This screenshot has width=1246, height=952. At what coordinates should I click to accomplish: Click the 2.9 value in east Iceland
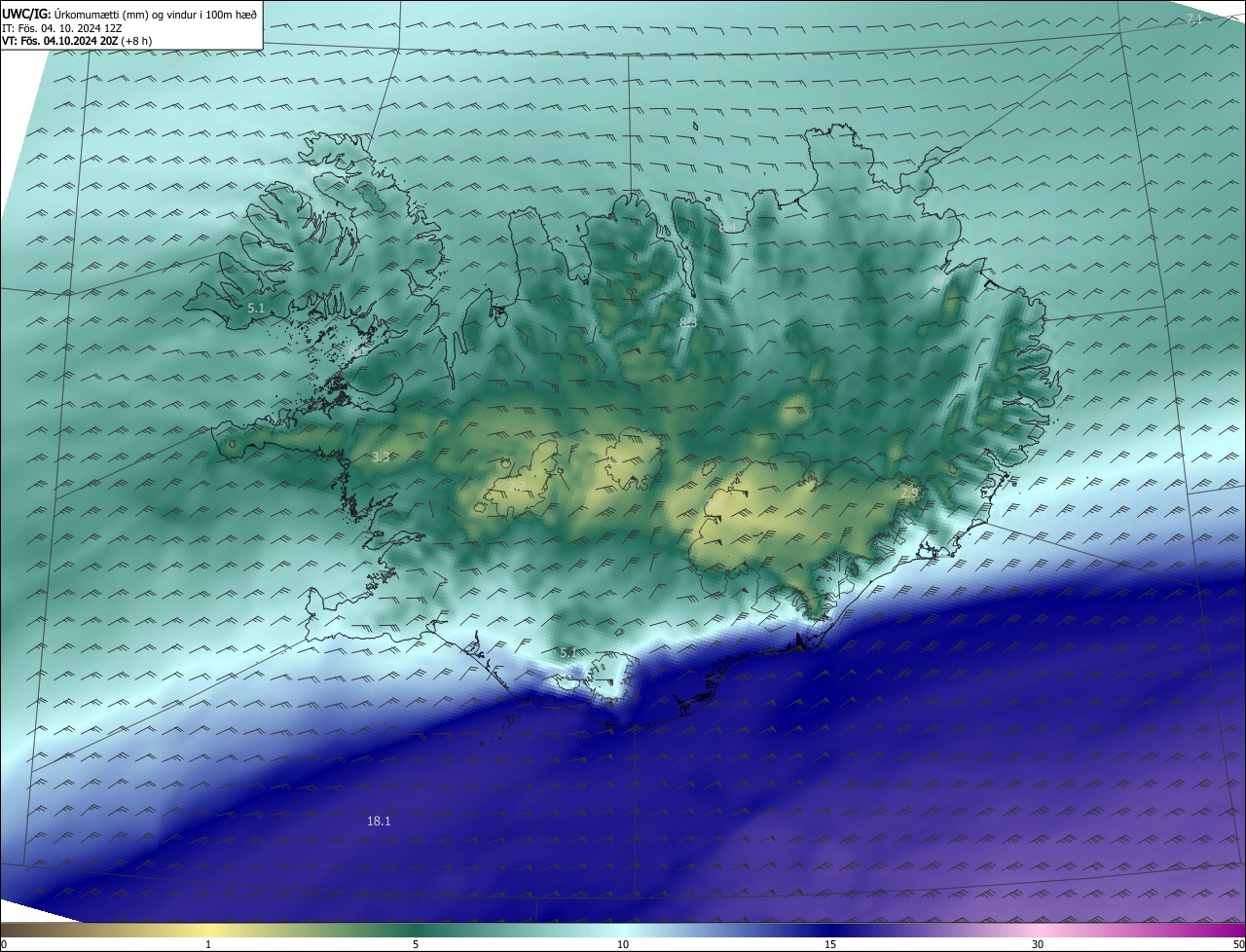click(x=909, y=494)
